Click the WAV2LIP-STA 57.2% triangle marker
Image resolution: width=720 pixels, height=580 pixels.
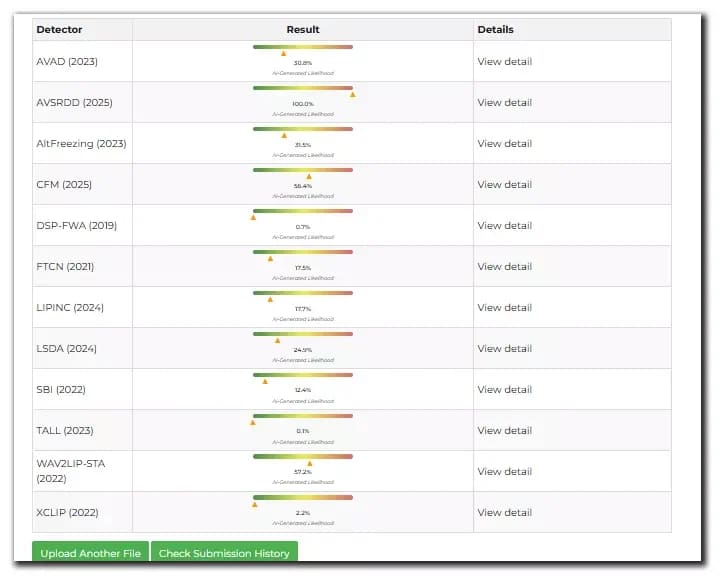click(310, 463)
